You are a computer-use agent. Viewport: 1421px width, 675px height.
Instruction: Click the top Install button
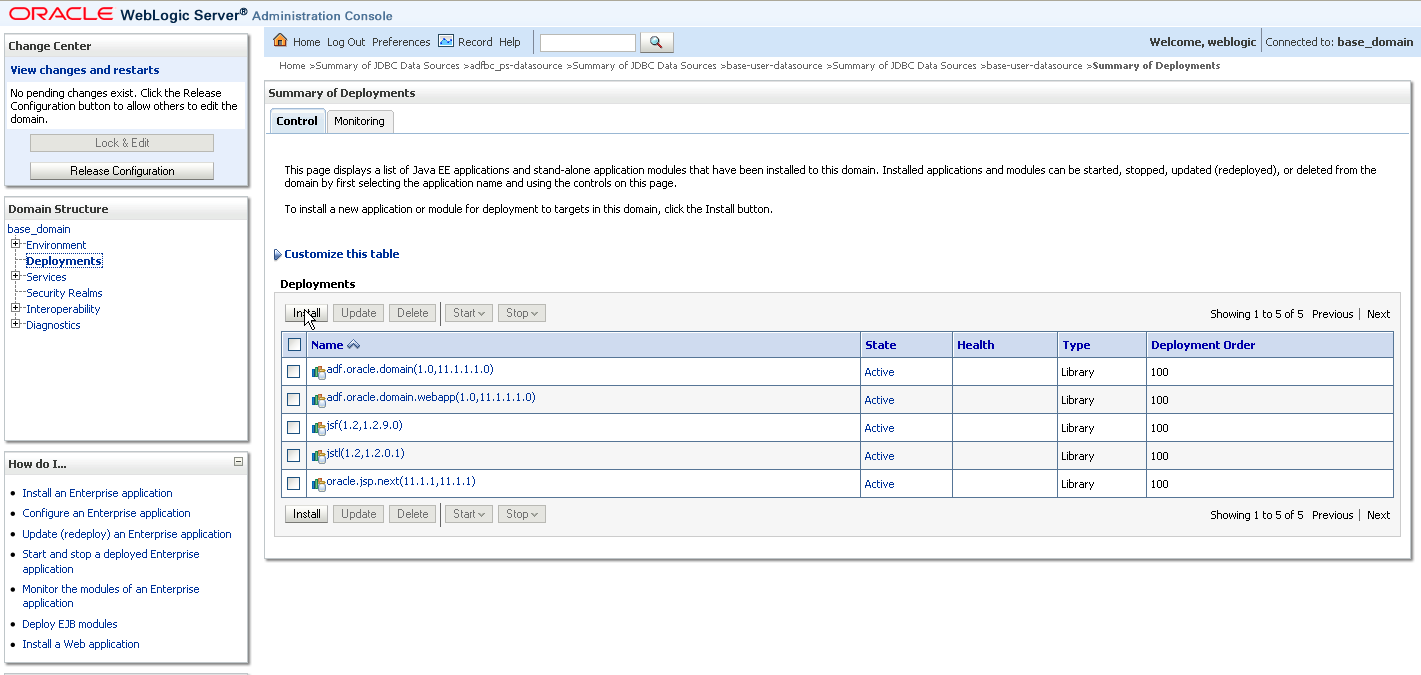[x=307, y=313]
